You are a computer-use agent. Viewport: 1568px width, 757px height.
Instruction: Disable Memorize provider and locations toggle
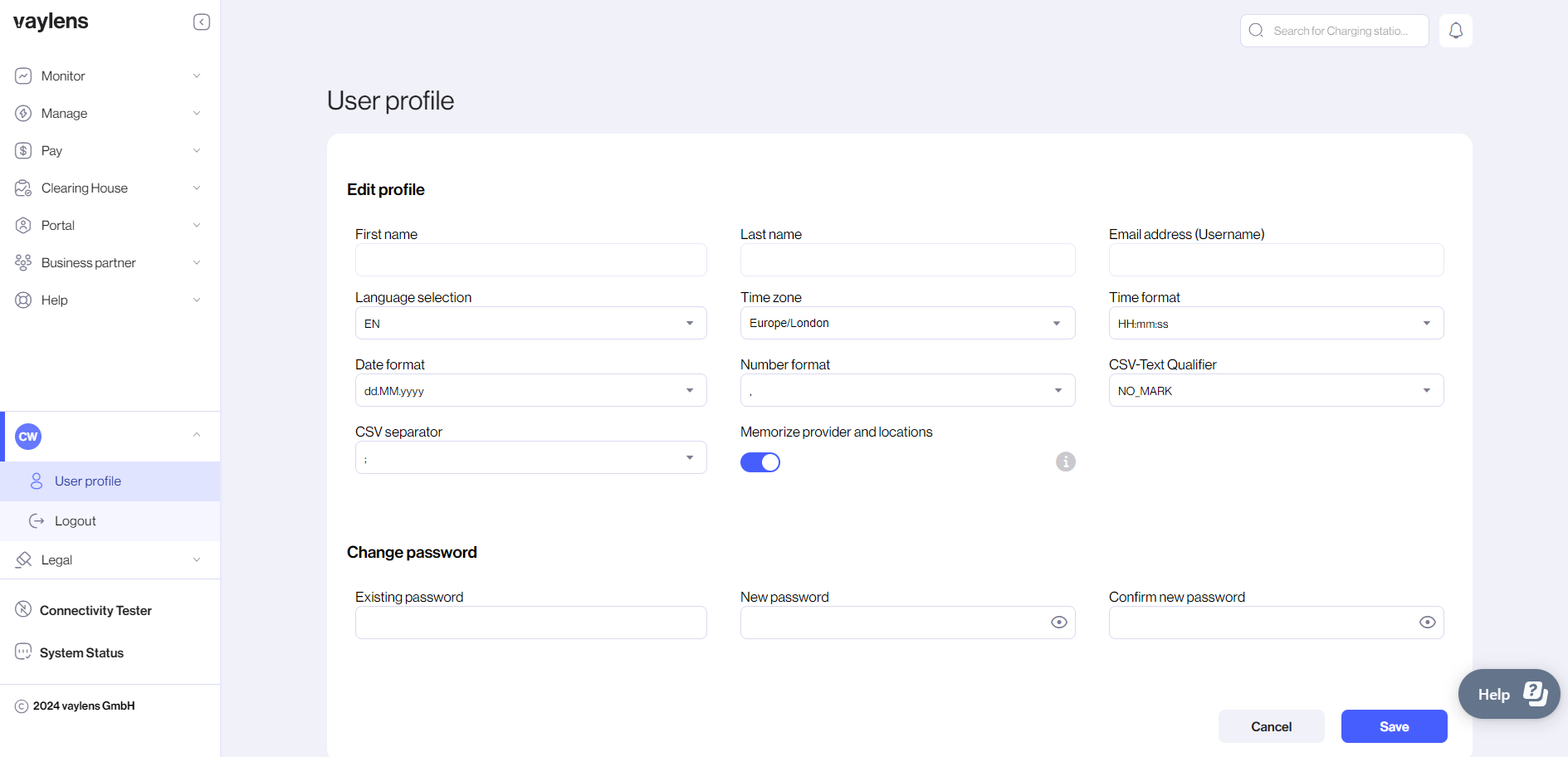(x=760, y=462)
